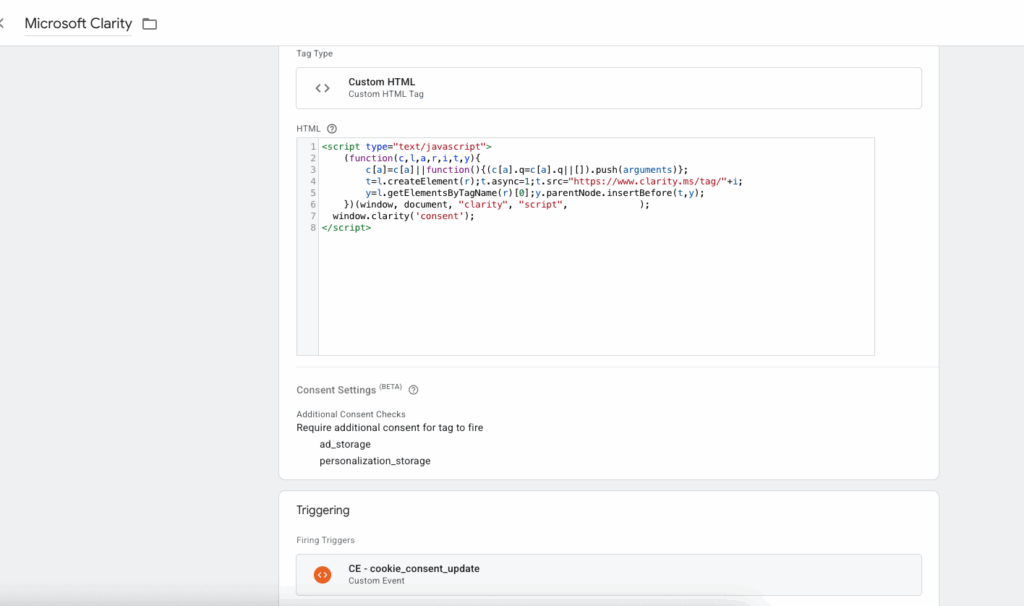Click the Custom HTML code brackets icon
Screen dimensions: 1024x606
pos(322,88)
